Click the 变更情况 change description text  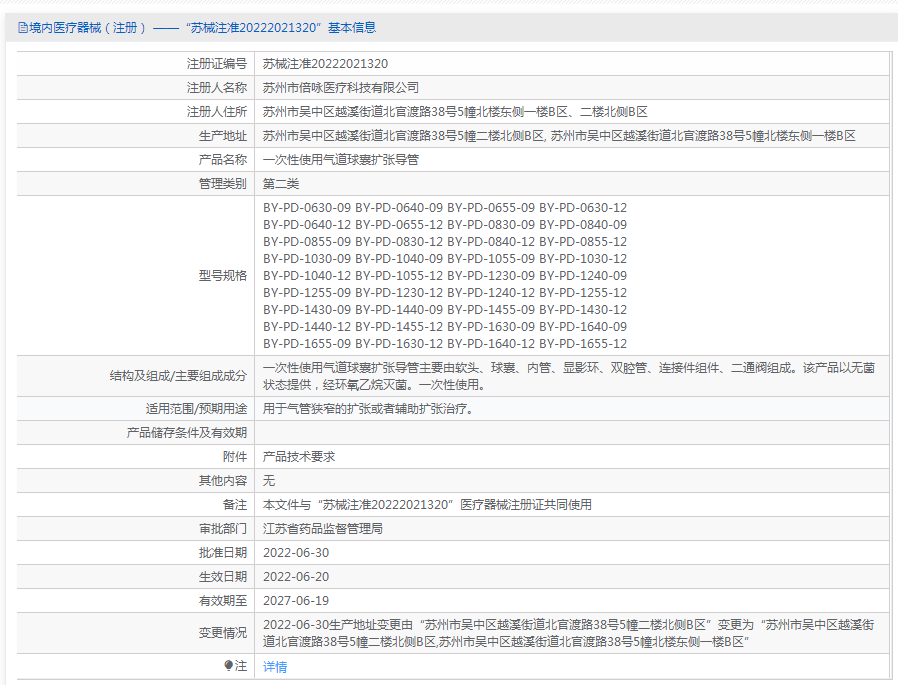tap(569, 633)
